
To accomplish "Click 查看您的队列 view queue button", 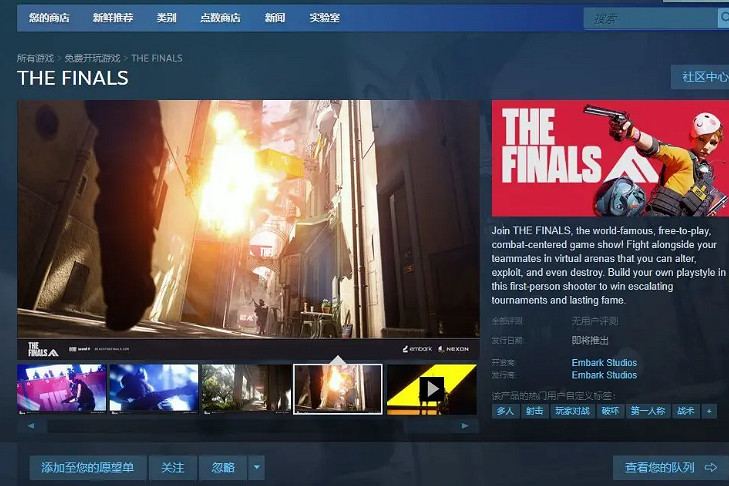I will (x=670, y=467).
